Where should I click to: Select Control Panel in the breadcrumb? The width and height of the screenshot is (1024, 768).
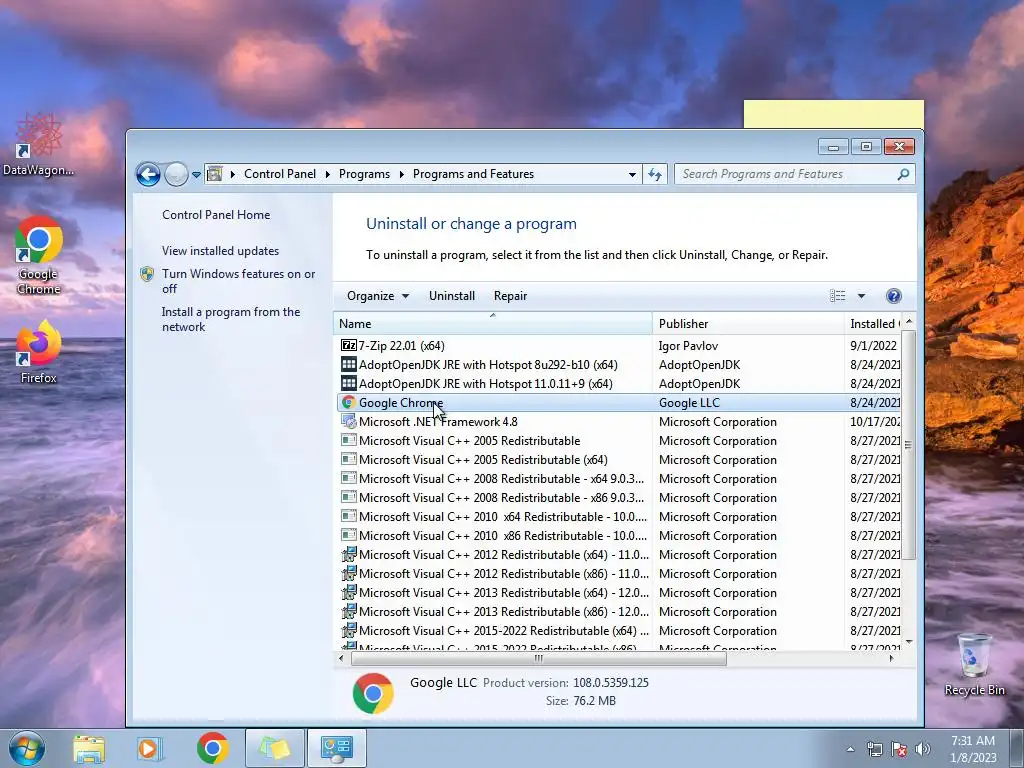tap(280, 174)
